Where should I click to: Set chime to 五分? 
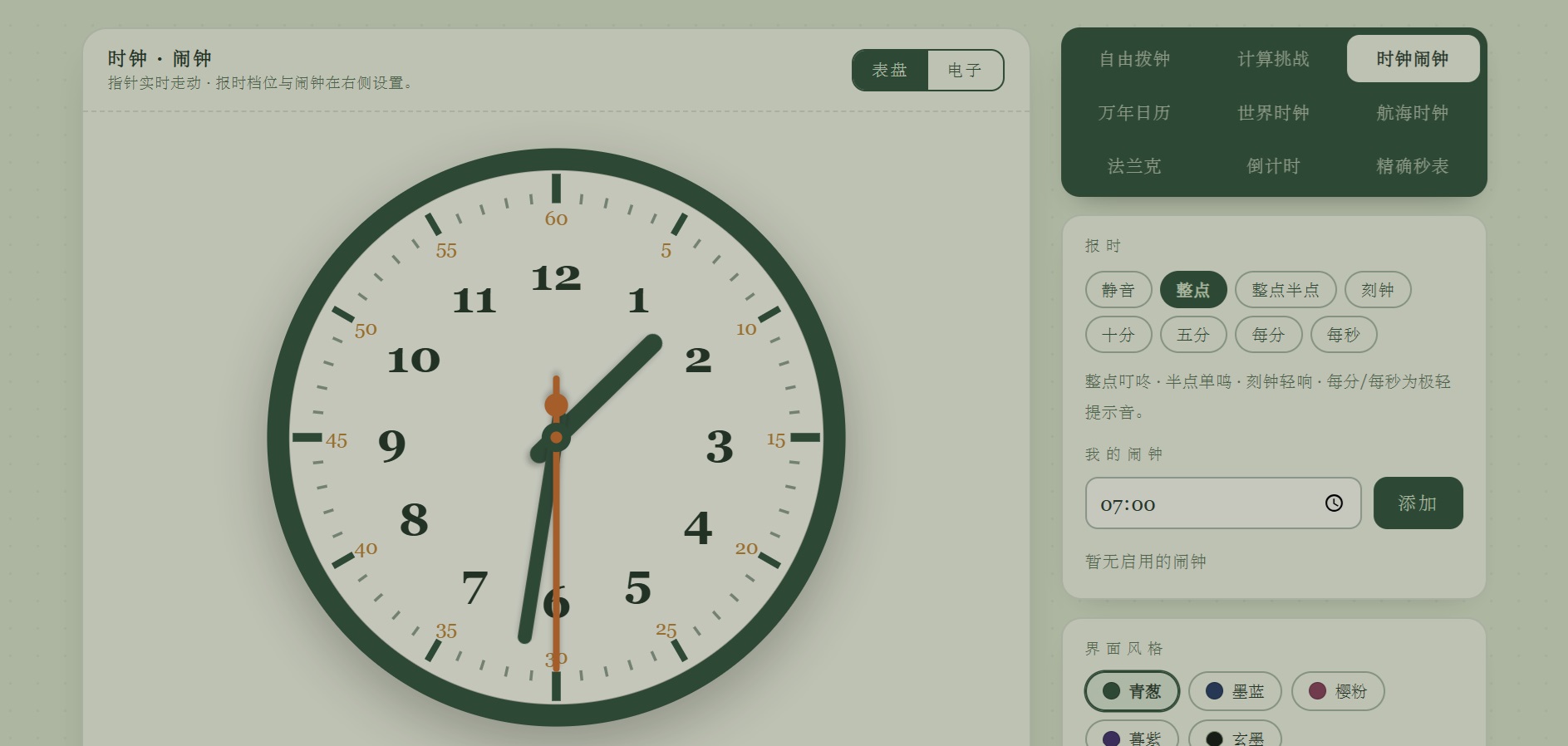point(1193,335)
